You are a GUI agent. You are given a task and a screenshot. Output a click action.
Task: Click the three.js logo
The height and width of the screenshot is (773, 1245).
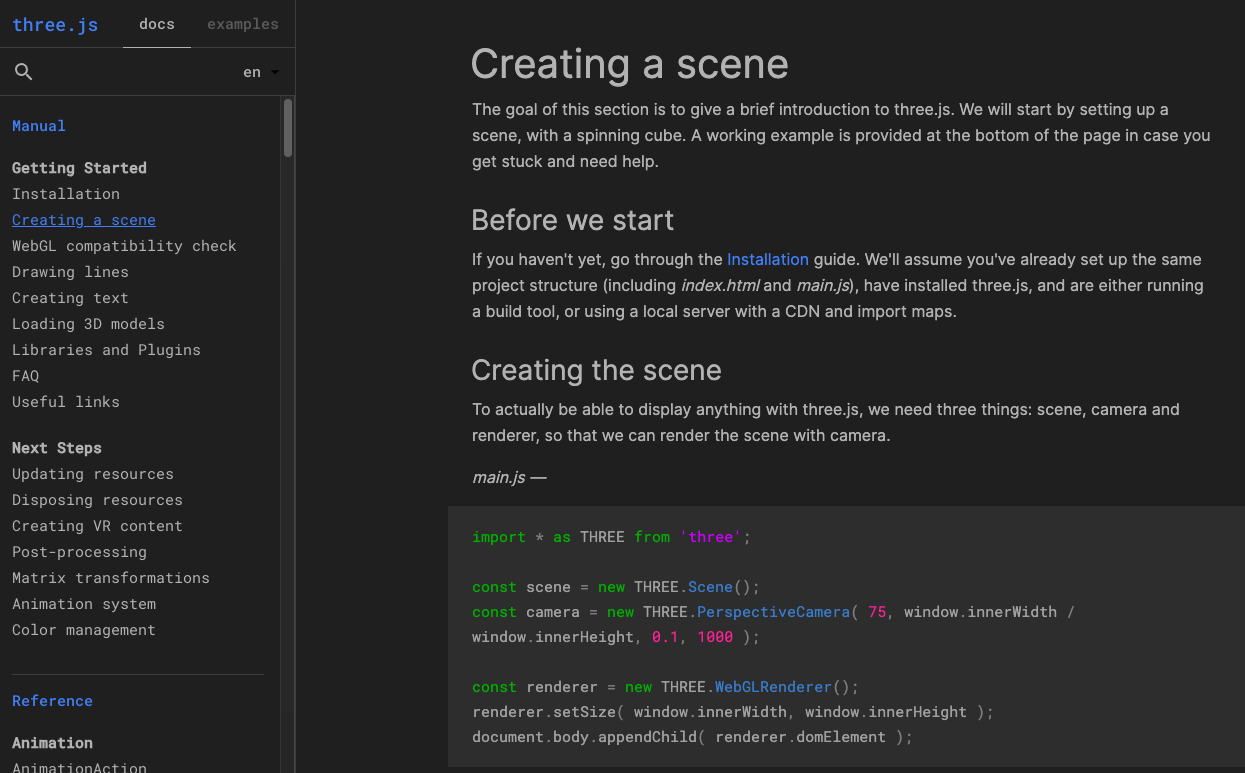tap(55, 24)
